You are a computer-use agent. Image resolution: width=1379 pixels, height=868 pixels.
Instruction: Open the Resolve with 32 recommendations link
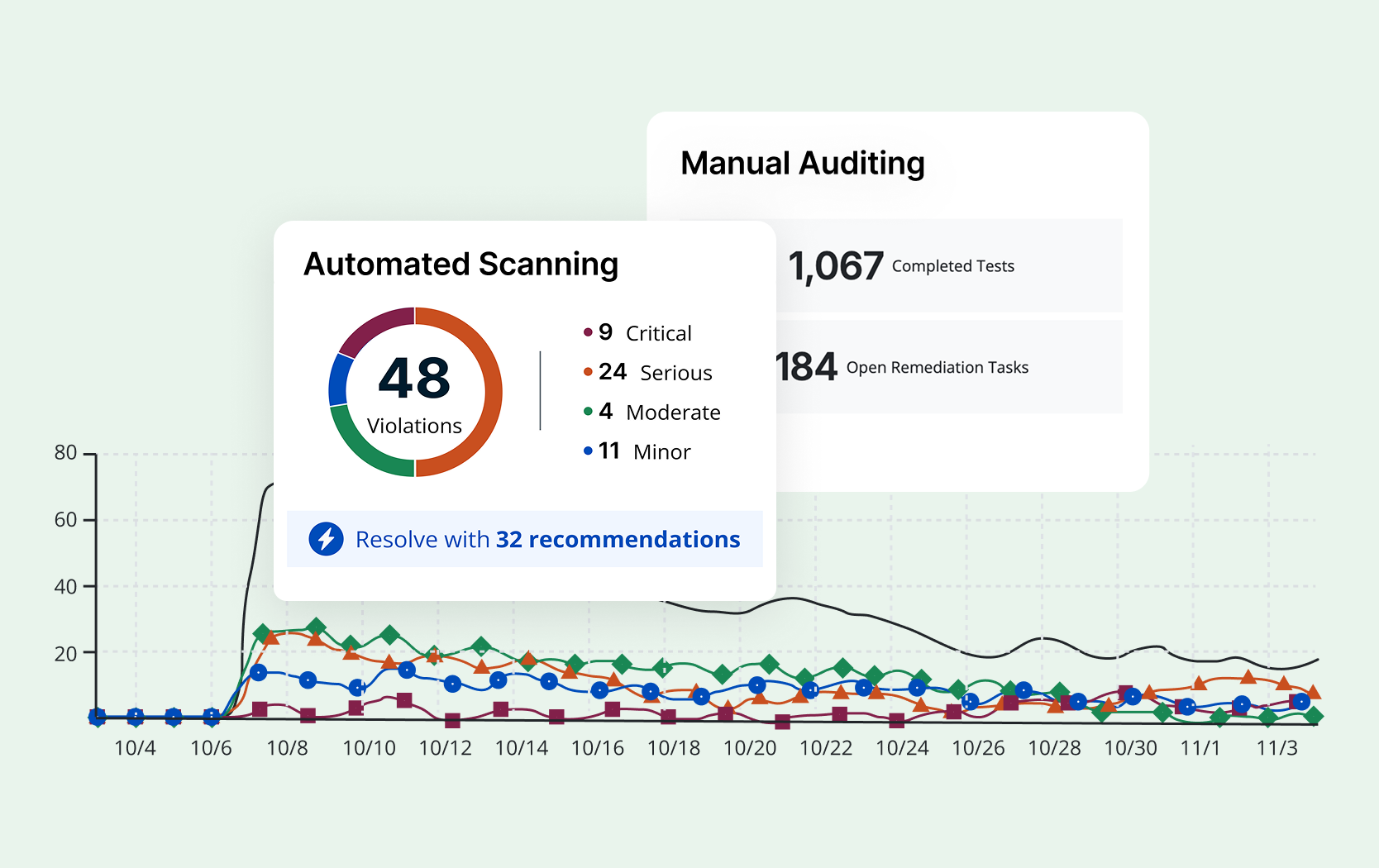click(x=547, y=539)
